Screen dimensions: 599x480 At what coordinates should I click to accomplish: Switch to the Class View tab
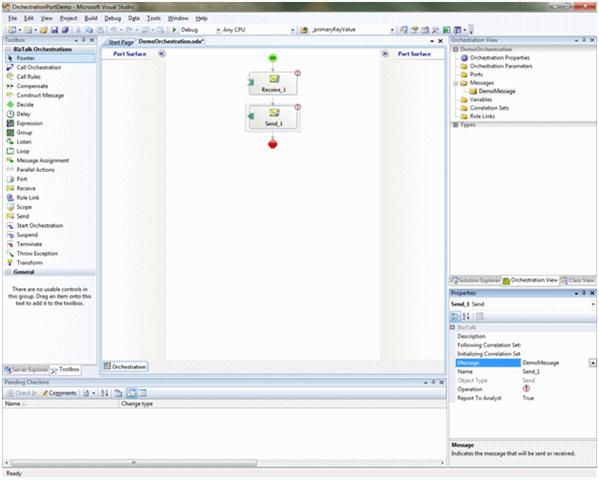point(578,281)
